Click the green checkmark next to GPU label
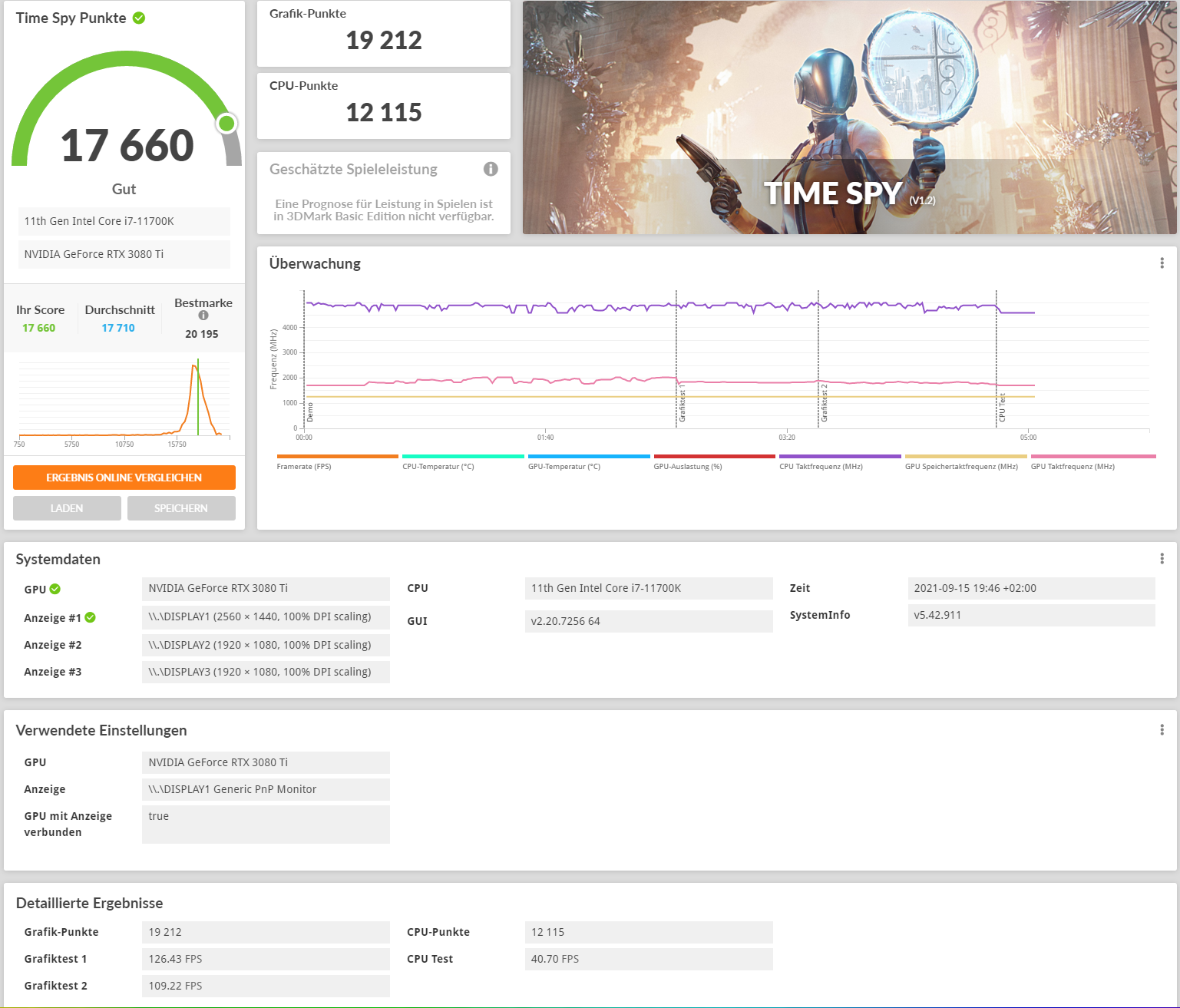Image resolution: width=1180 pixels, height=1008 pixels. pos(55,589)
